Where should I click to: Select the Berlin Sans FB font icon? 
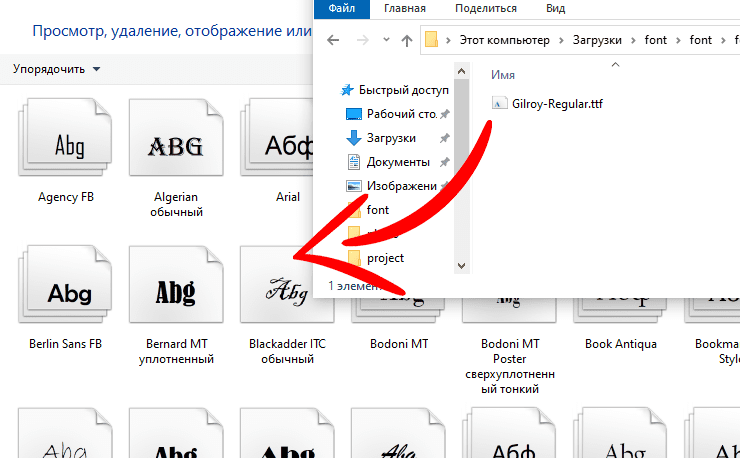[x=67, y=292]
